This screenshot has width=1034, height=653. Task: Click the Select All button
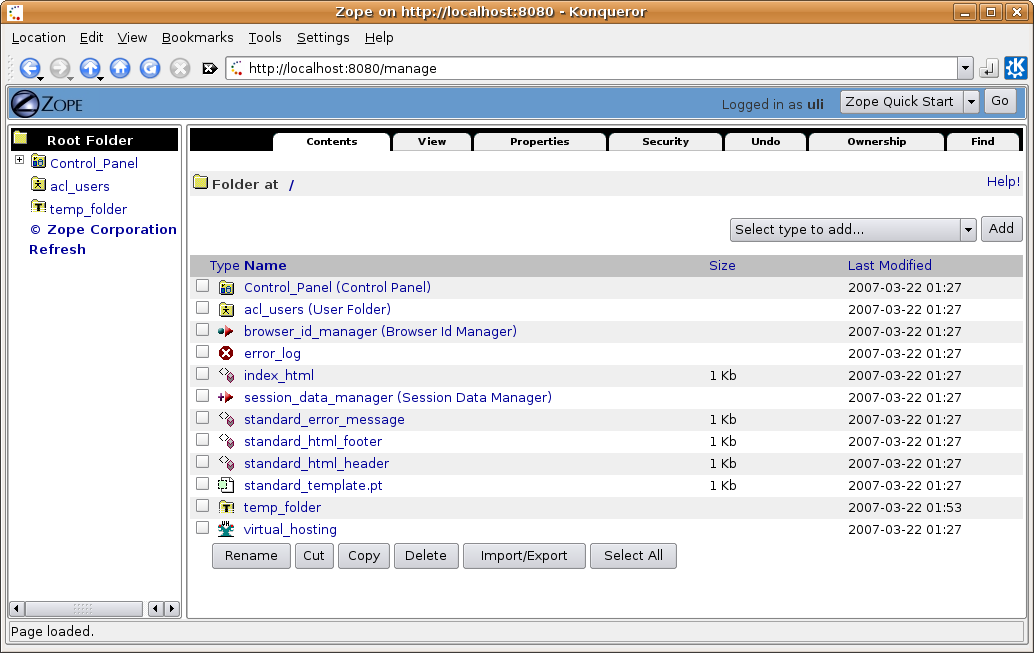633,555
